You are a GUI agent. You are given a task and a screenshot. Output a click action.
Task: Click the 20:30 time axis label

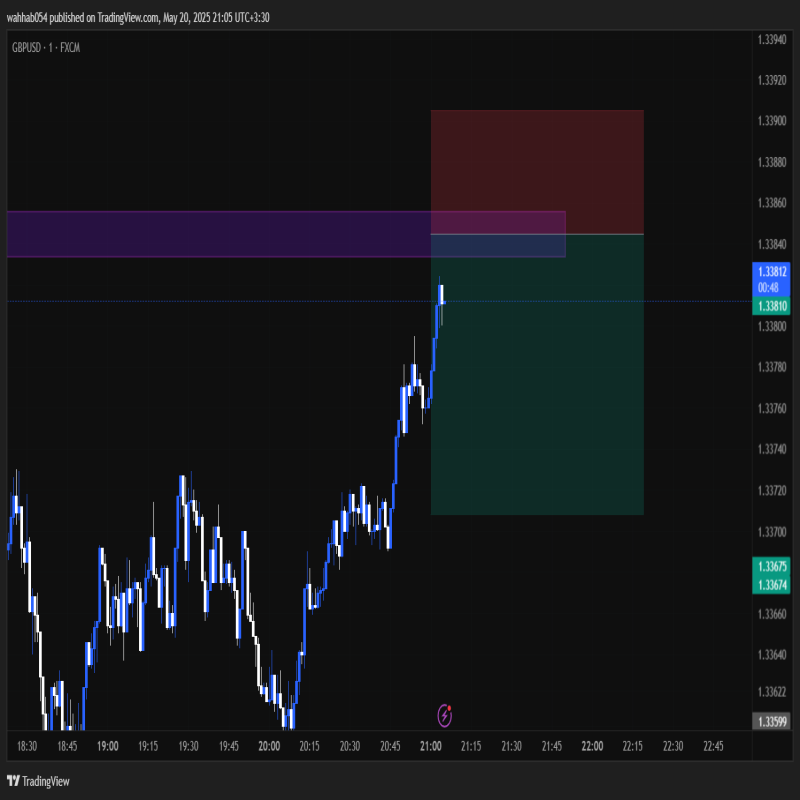tap(350, 746)
